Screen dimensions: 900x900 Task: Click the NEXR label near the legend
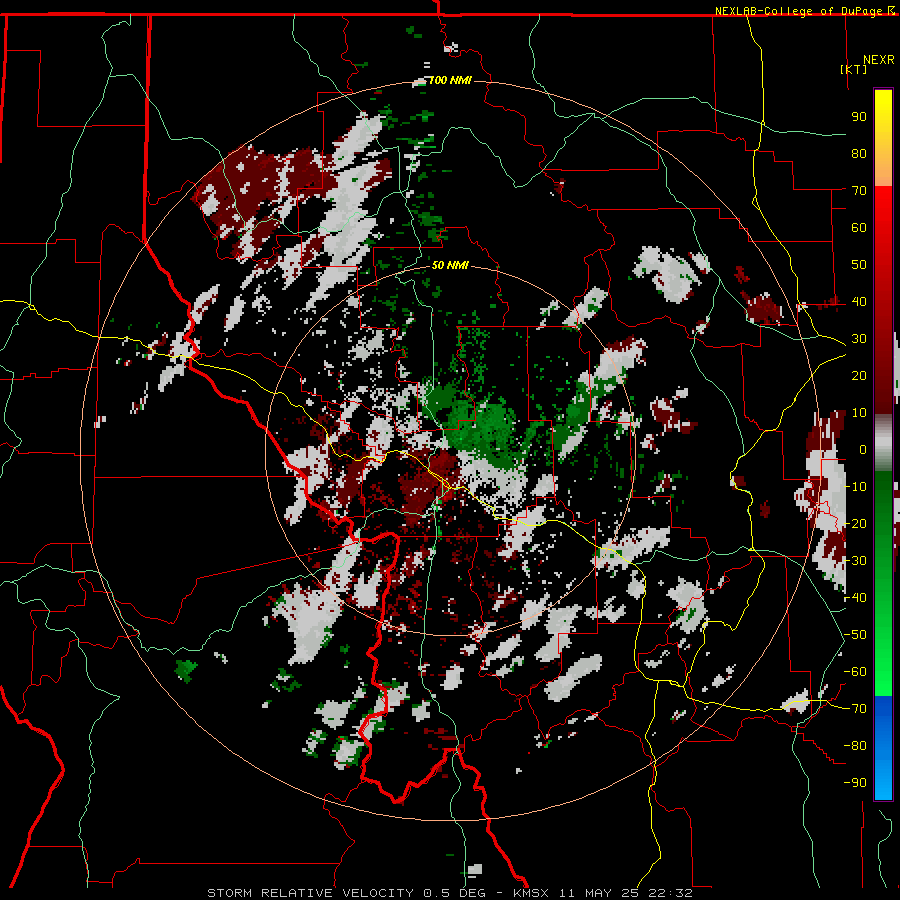[x=879, y=60]
